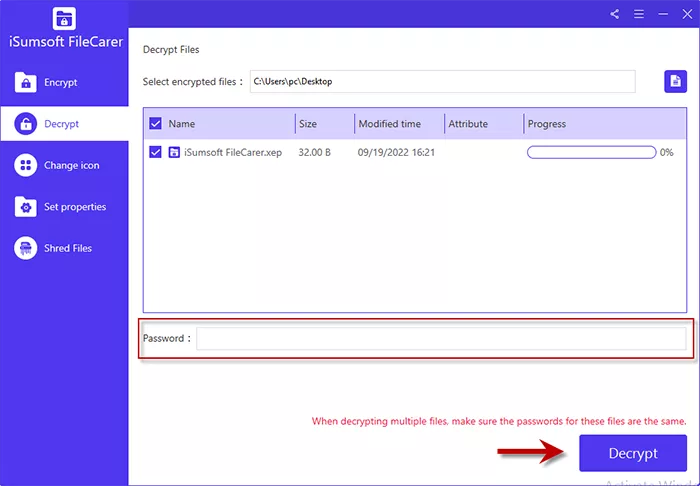Toggle the select-all checkbox in header

pyautogui.click(x=155, y=124)
